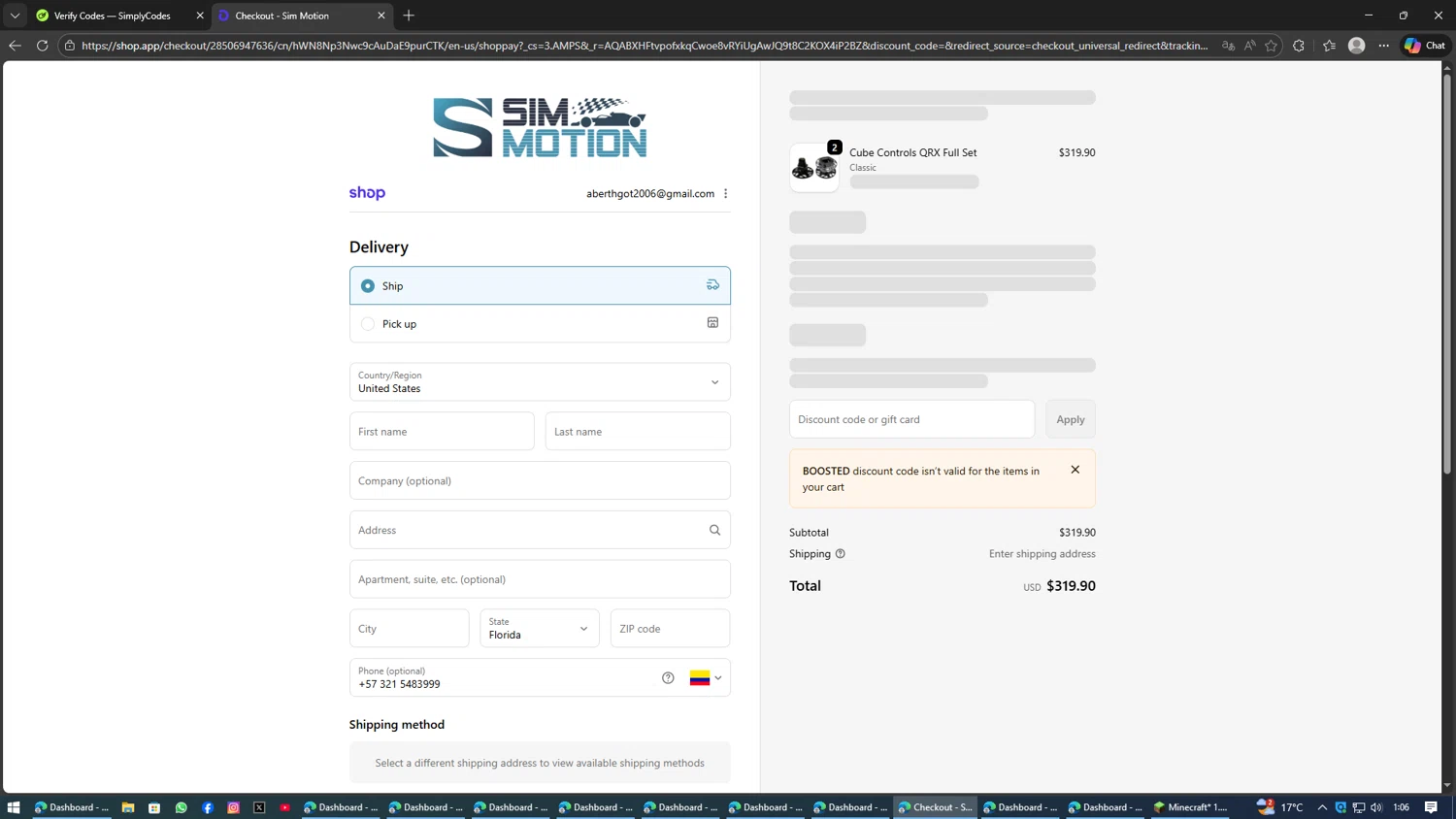The width and height of the screenshot is (1456, 819).
Task: Click the Cube Controls QRX product thumbnail
Action: [814, 168]
